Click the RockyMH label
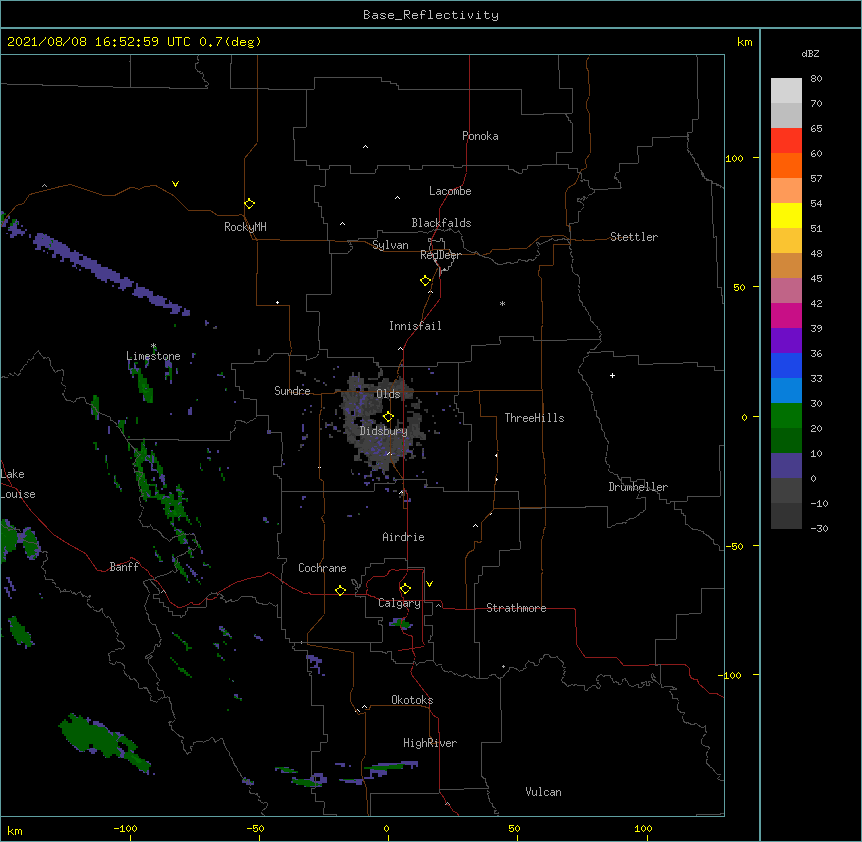Viewport: 862px width, 842px height. tap(245, 227)
